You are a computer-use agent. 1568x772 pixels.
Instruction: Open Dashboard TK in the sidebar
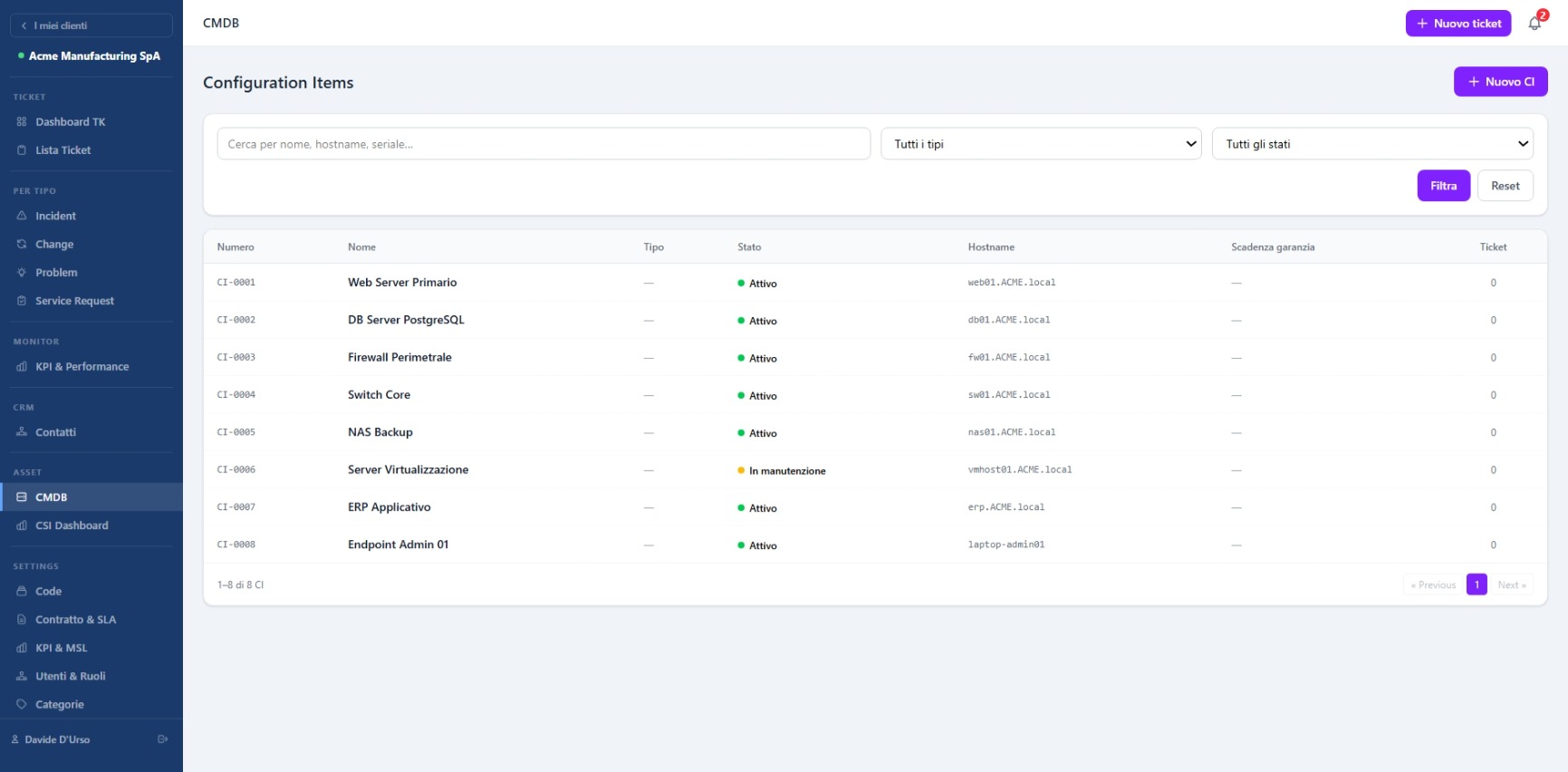coord(91,121)
